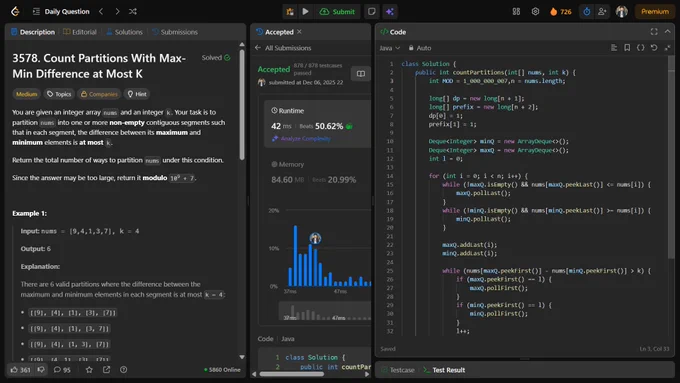Click the bookmark icon in code toolbar

pos(627,48)
